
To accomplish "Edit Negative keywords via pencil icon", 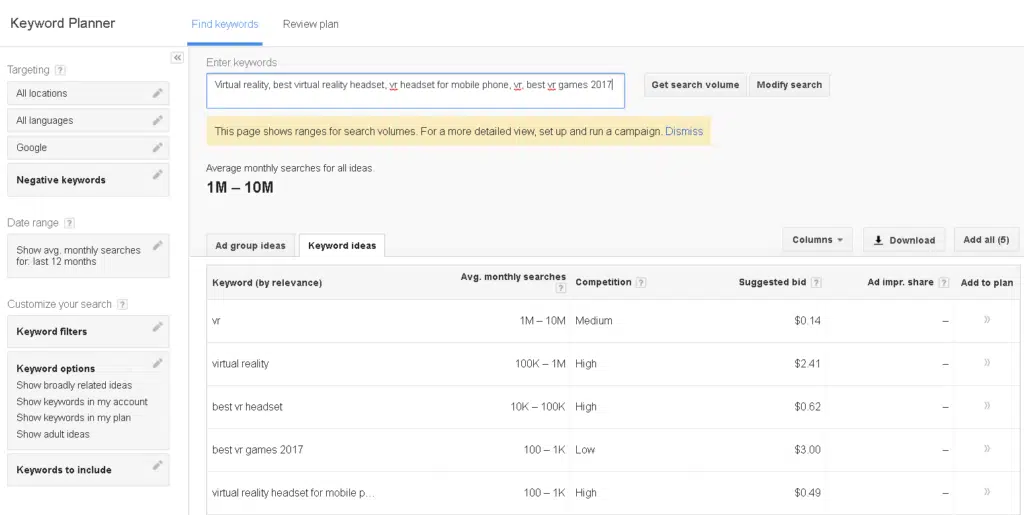I will [157, 175].
